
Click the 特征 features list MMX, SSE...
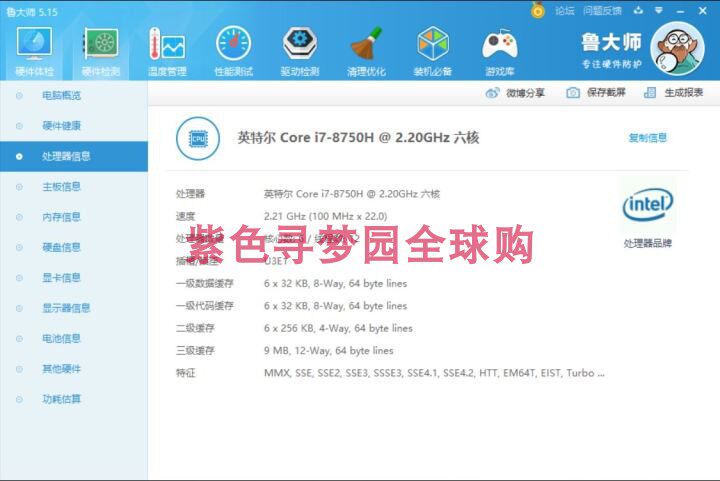(x=434, y=373)
